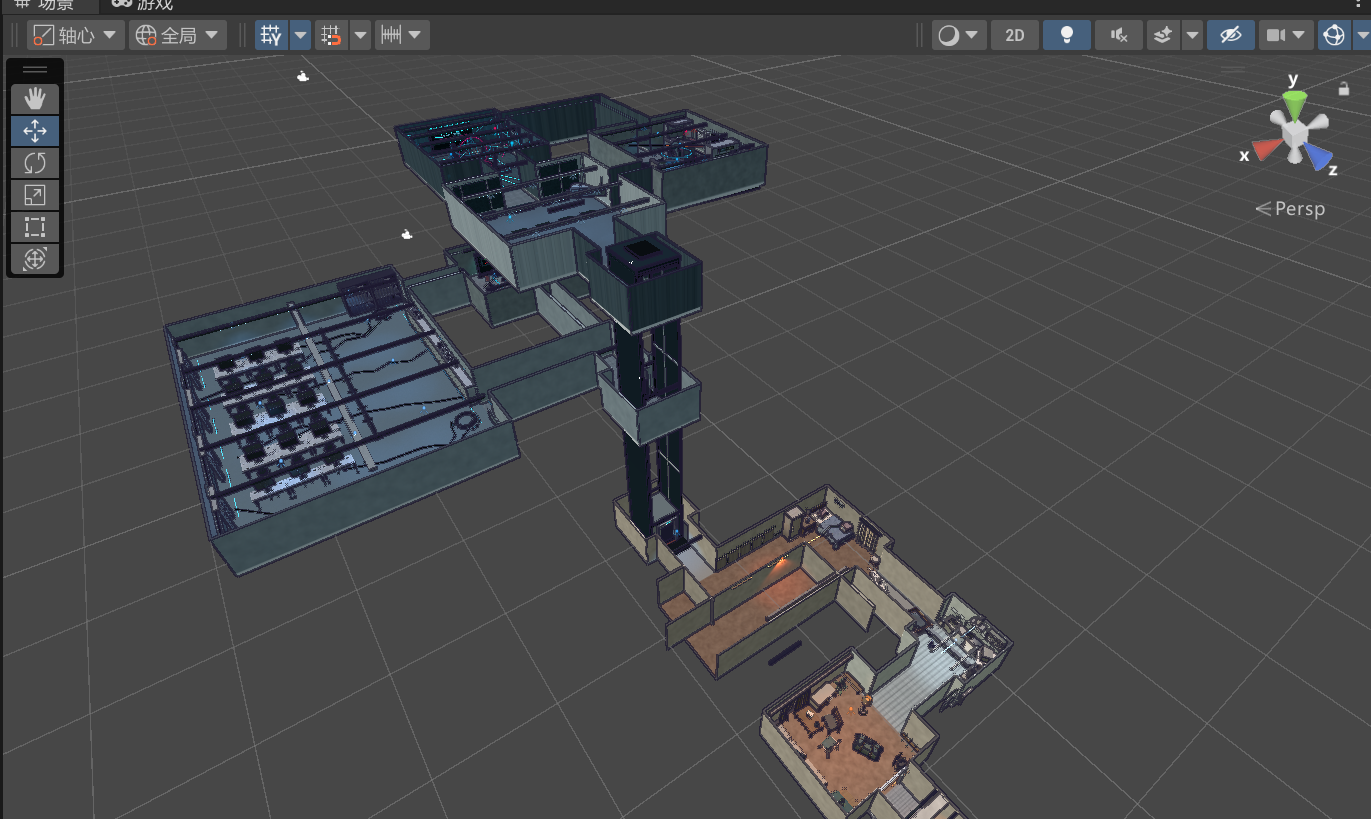This screenshot has height=819, width=1371.
Task: Click the red X axis cone on gizmo
Action: pos(1267,149)
